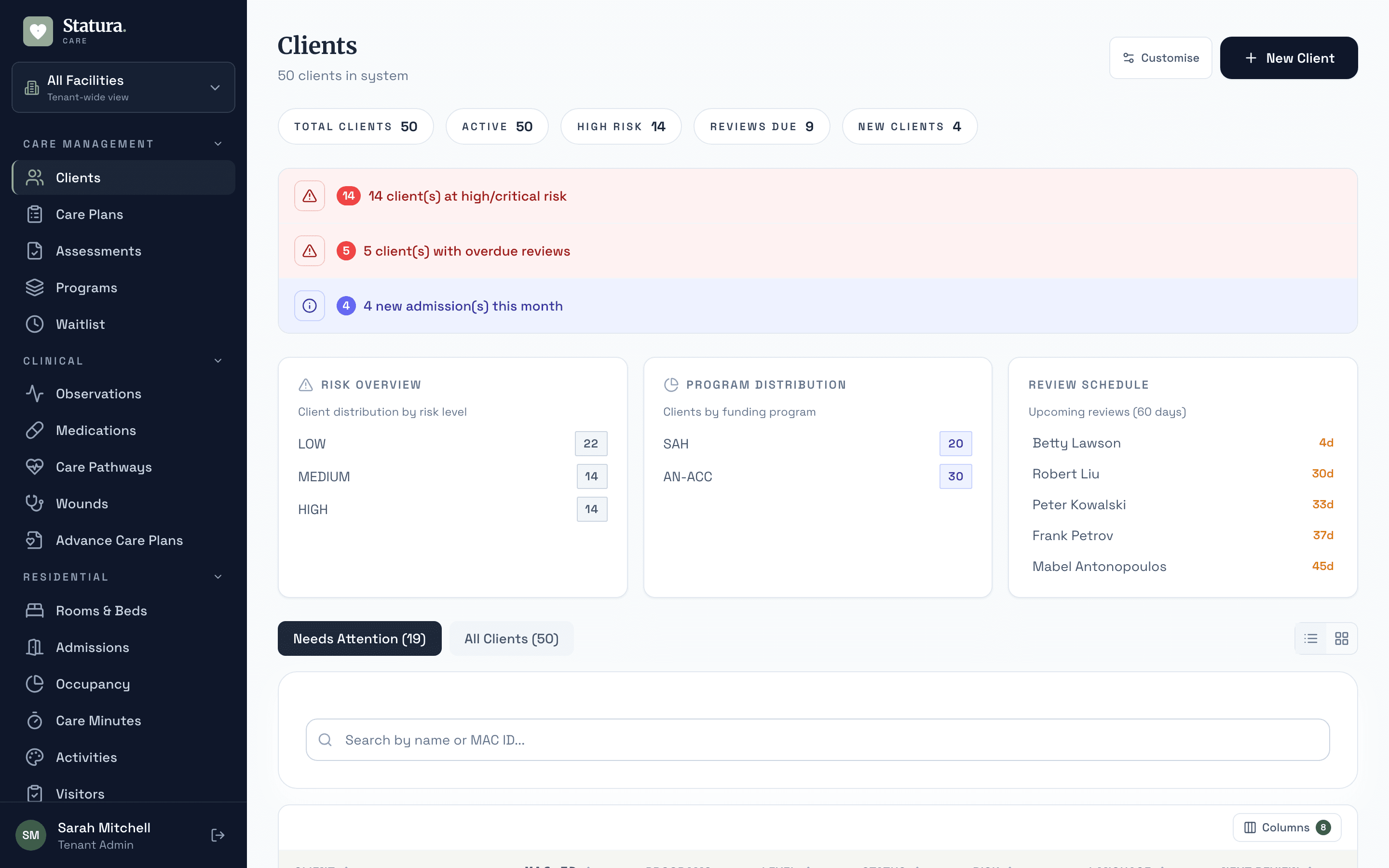Select the HIGH RISK 14 stat pill
The image size is (1389, 868).
coord(620,126)
